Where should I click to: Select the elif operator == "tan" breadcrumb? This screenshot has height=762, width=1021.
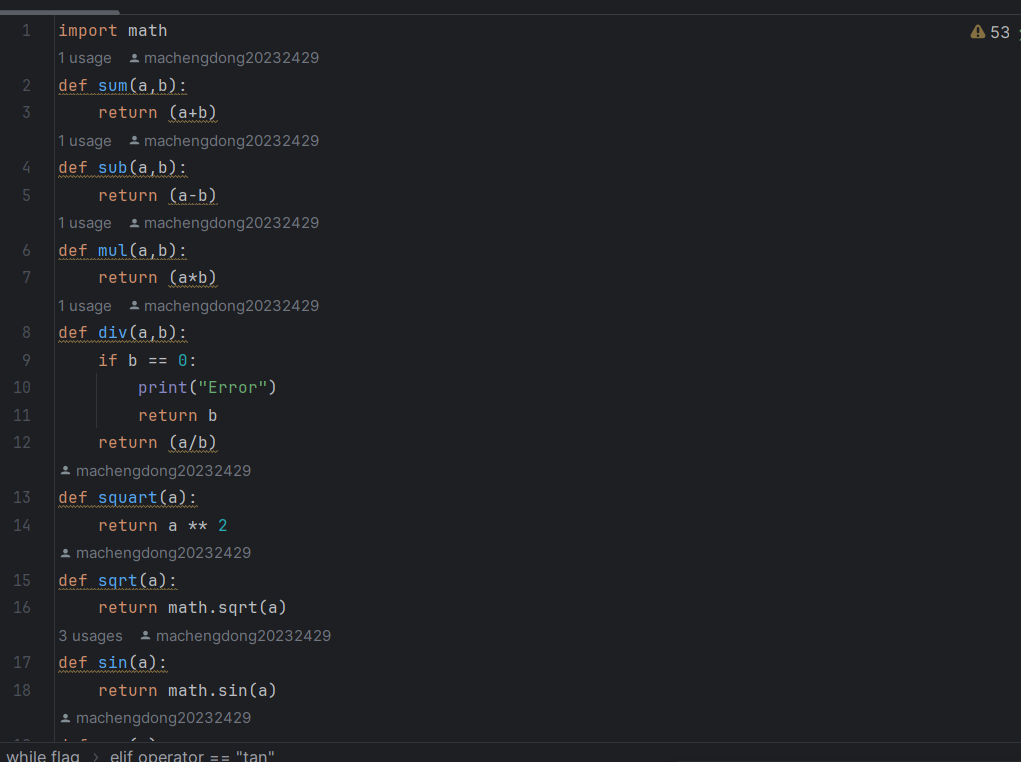coord(192,755)
